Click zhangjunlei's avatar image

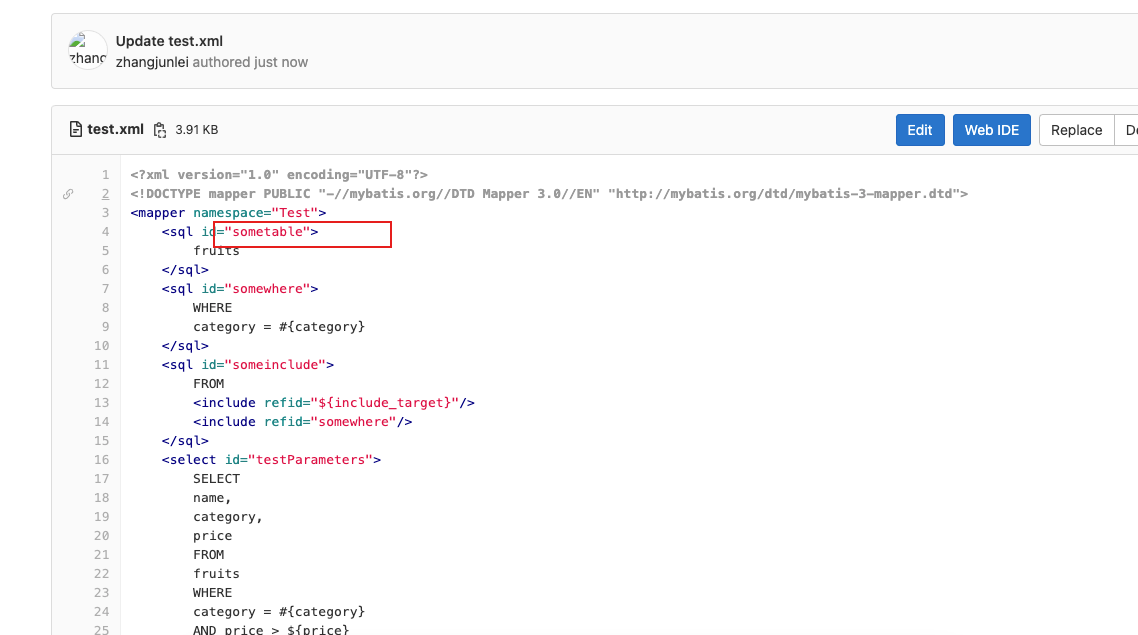click(x=87, y=49)
